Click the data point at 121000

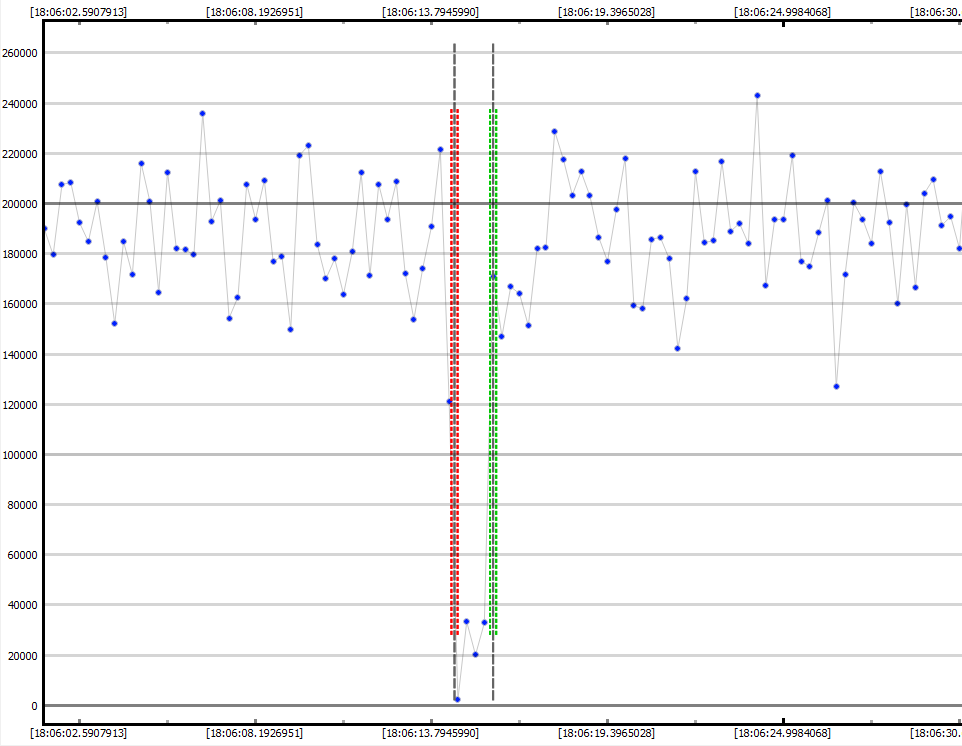coord(449,401)
